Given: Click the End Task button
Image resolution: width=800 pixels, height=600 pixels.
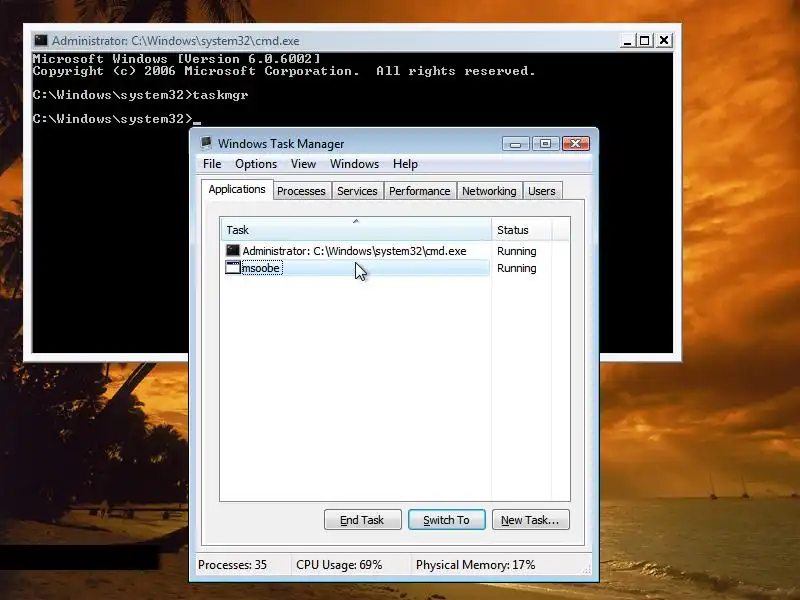Looking at the screenshot, I should [x=362, y=520].
